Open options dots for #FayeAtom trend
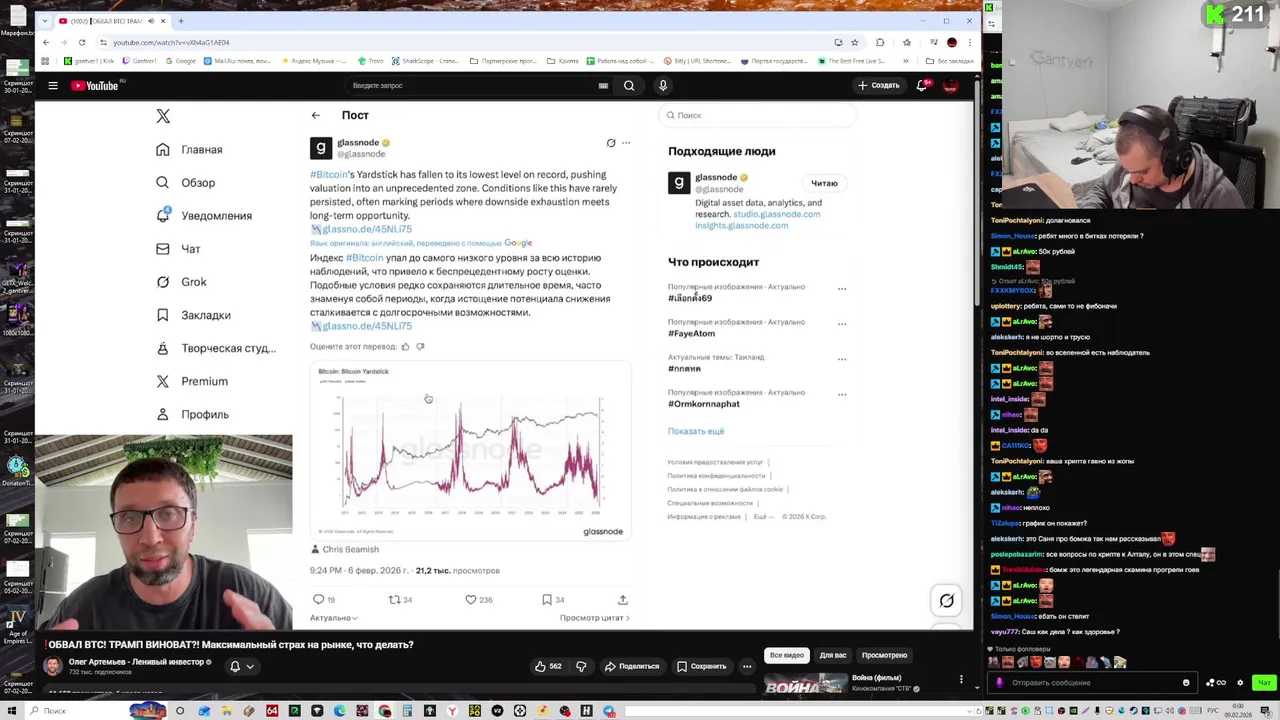This screenshot has height=720, width=1280. point(841,324)
